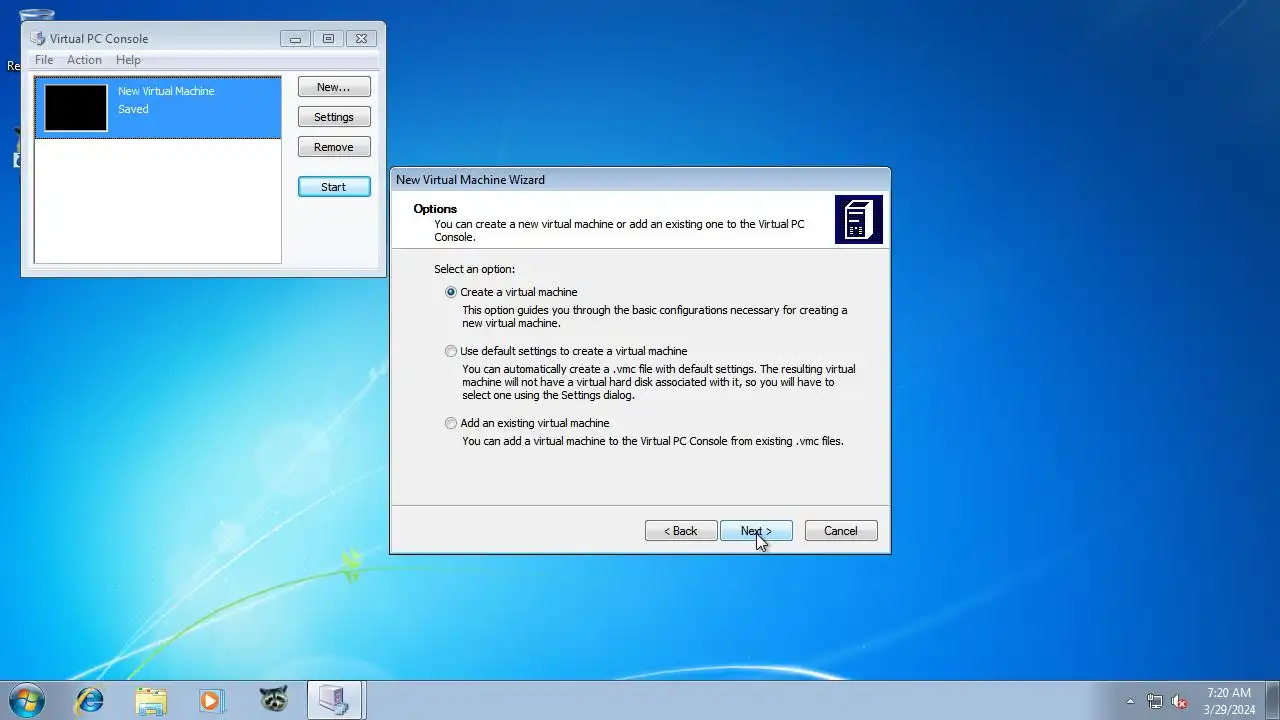Start the New Virtual Machine
The height and width of the screenshot is (720, 1280).
click(334, 187)
